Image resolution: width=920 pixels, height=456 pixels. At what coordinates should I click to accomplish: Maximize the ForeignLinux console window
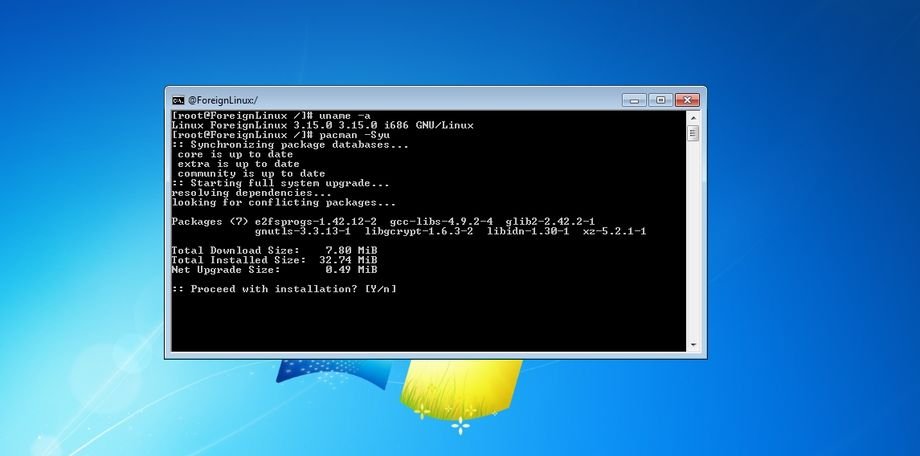tap(660, 100)
